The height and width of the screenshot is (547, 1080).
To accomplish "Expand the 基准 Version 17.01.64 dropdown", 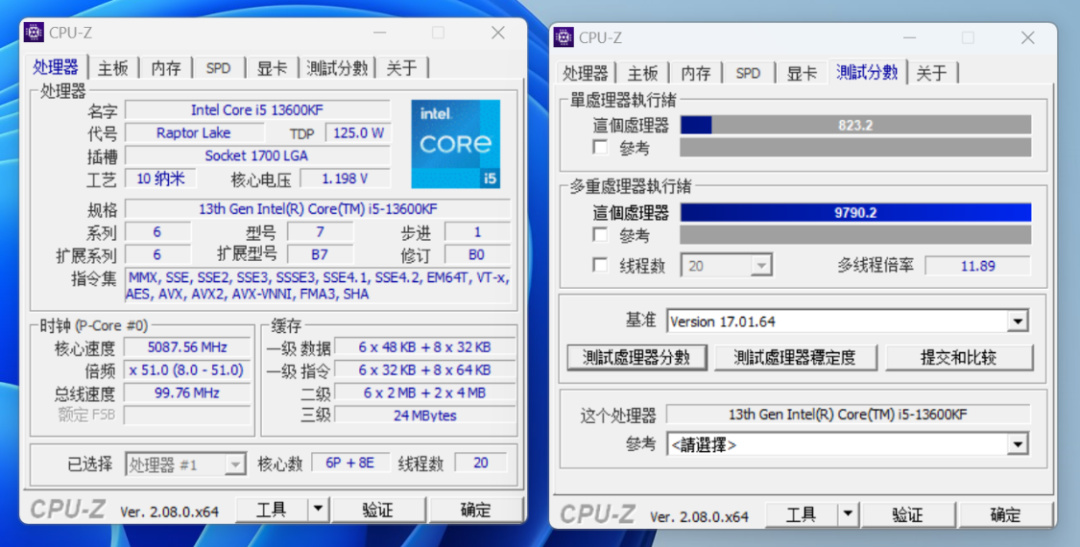I will coord(1017,321).
